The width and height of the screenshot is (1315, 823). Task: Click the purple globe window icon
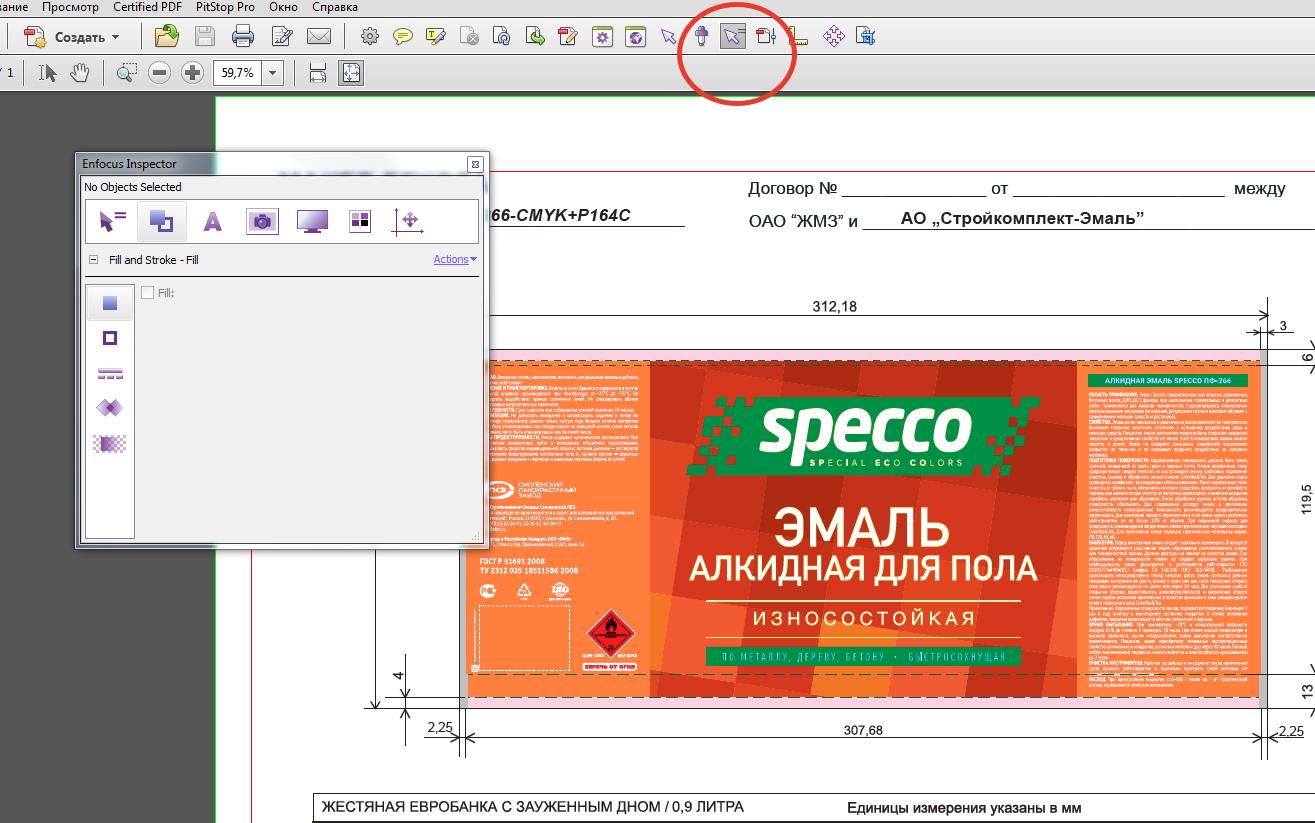tap(635, 37)
